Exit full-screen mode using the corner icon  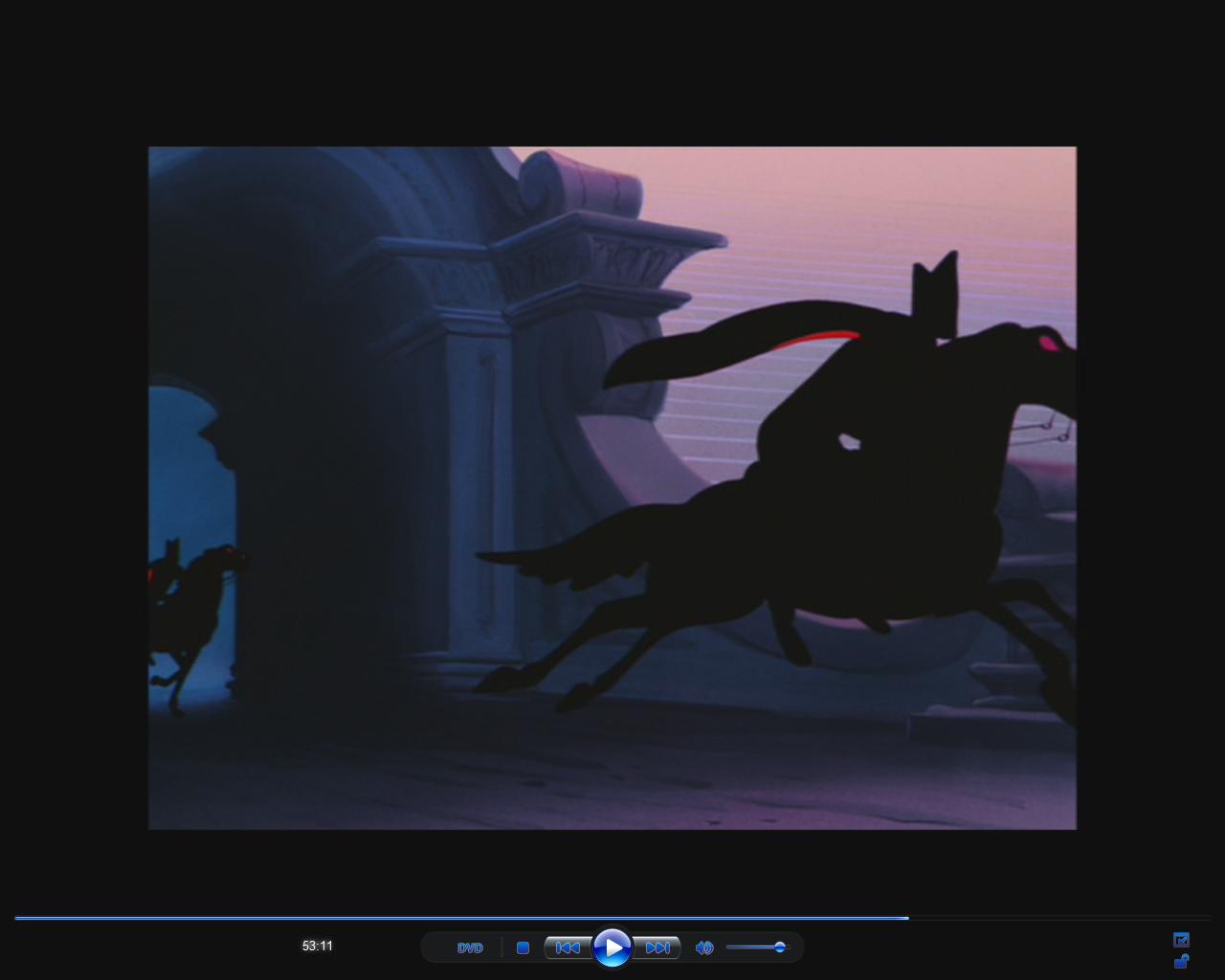(1181, 940)
